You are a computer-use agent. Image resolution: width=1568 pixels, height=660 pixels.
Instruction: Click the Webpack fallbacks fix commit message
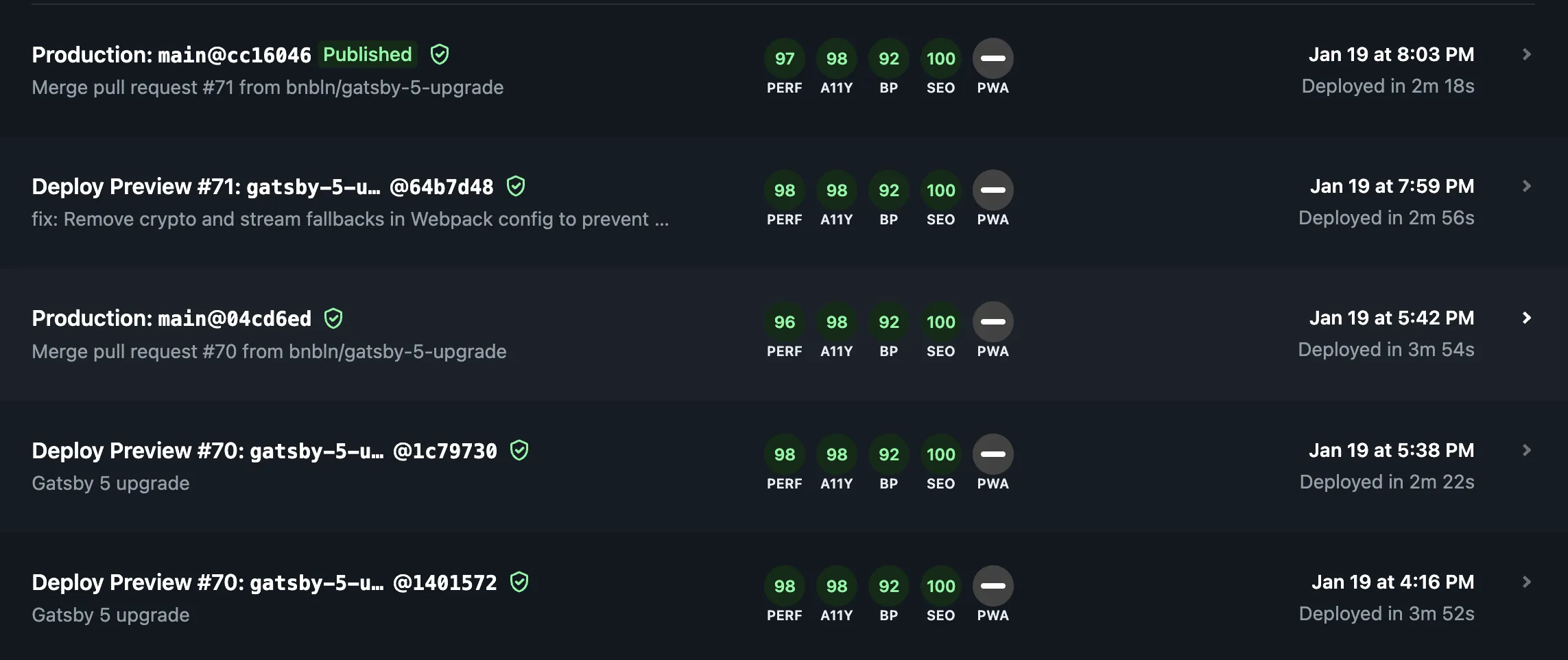[x=350, y=220]
